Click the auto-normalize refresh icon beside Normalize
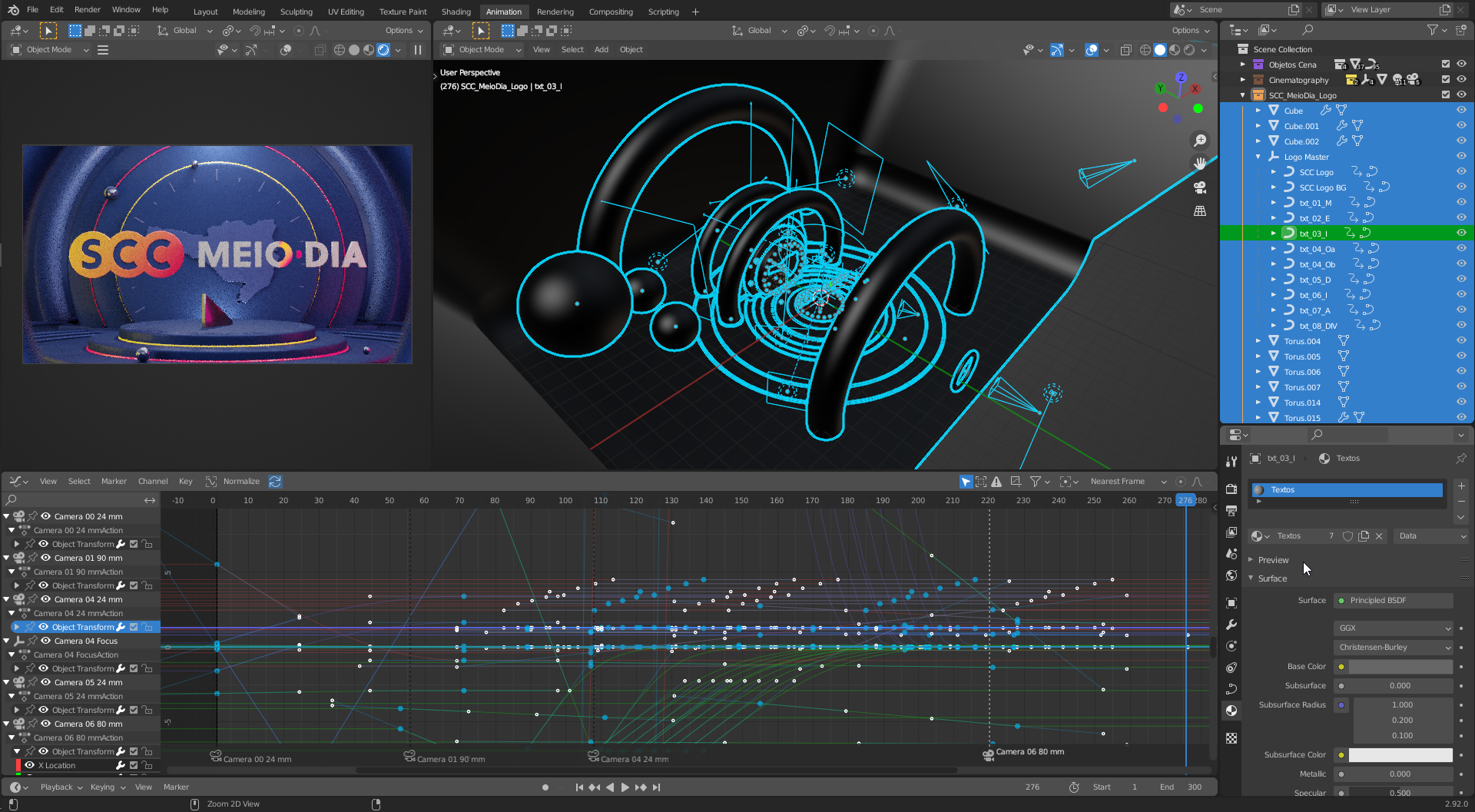The image size is (1475, 812). (x=275, y=482)
